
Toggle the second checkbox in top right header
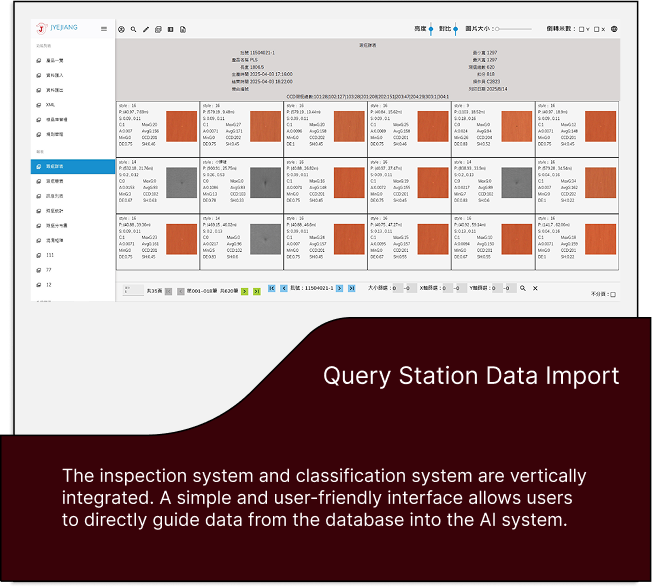597,29
